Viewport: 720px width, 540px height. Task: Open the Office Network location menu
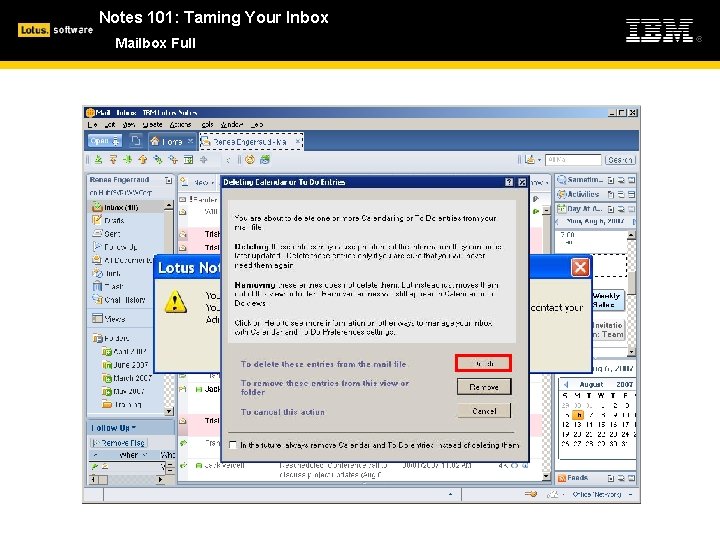[602, 495]
